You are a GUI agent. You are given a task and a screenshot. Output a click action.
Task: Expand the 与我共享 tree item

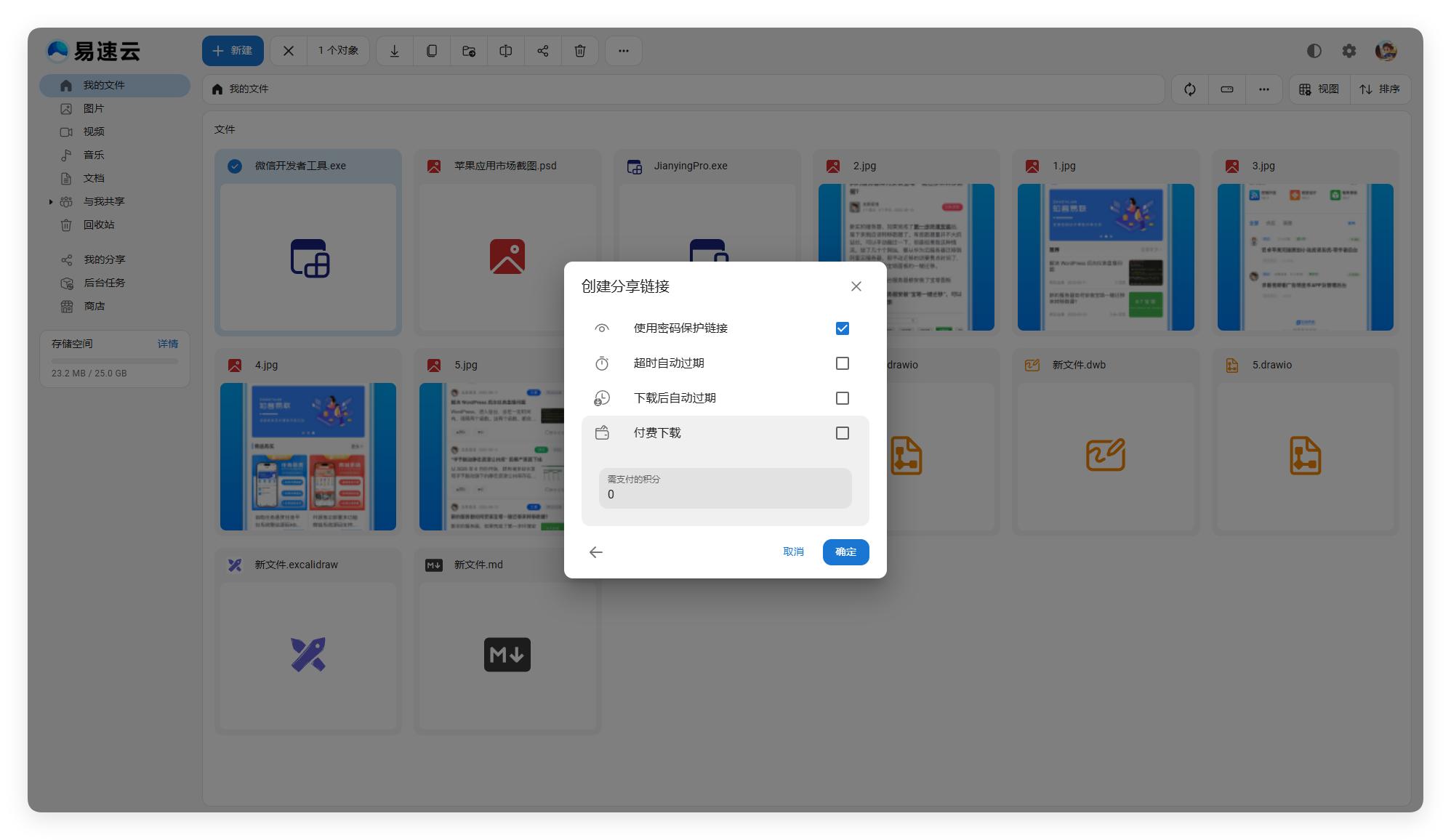point(51,202)
